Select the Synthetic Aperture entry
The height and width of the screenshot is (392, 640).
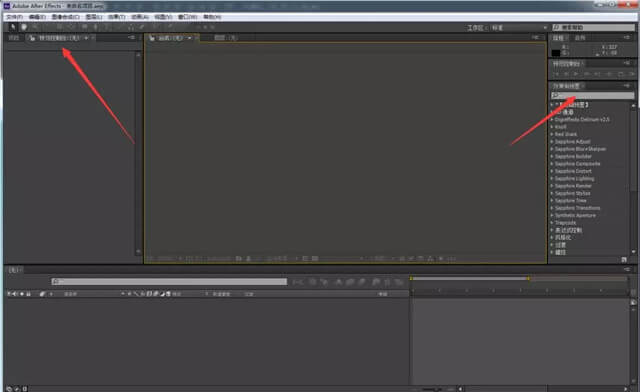[575, 215]
